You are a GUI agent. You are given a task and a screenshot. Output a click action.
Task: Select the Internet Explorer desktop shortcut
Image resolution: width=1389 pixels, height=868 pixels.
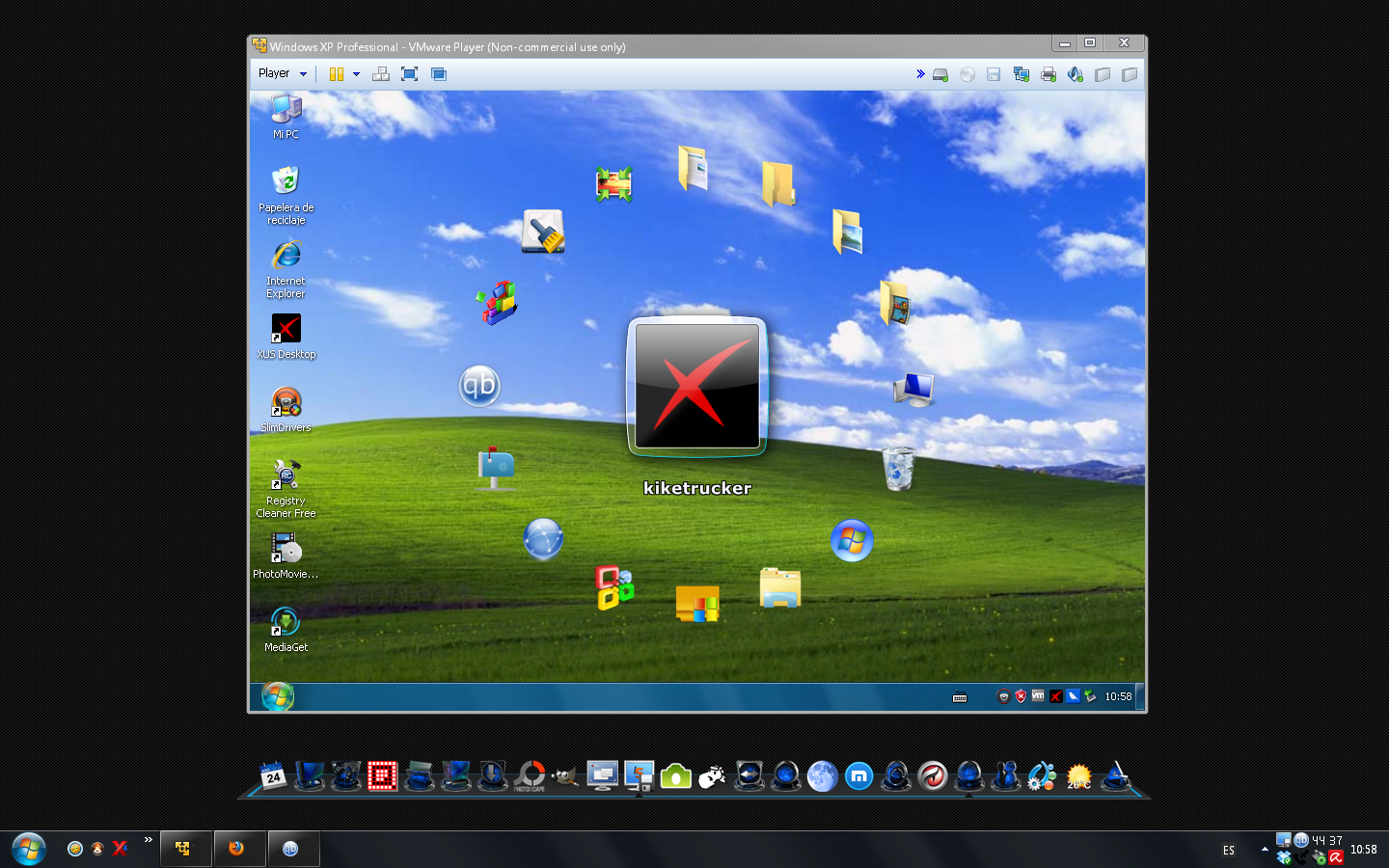point(286,269)
